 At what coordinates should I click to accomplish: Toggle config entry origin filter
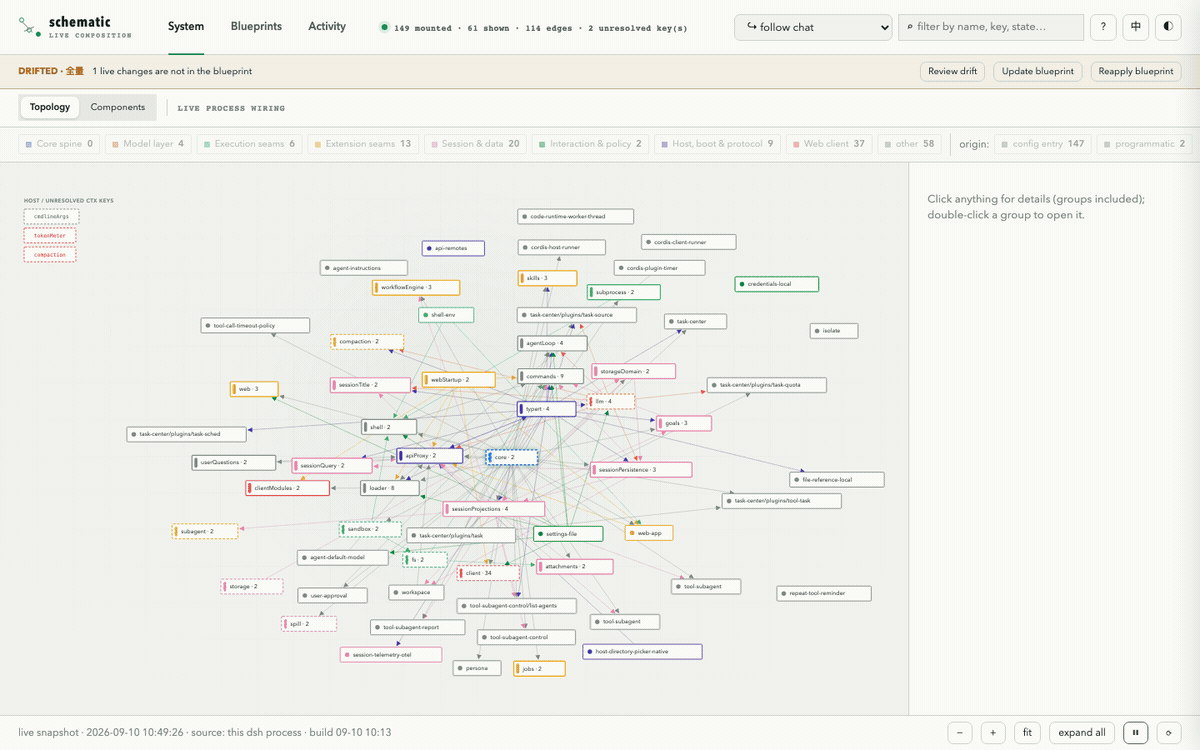1043,144
